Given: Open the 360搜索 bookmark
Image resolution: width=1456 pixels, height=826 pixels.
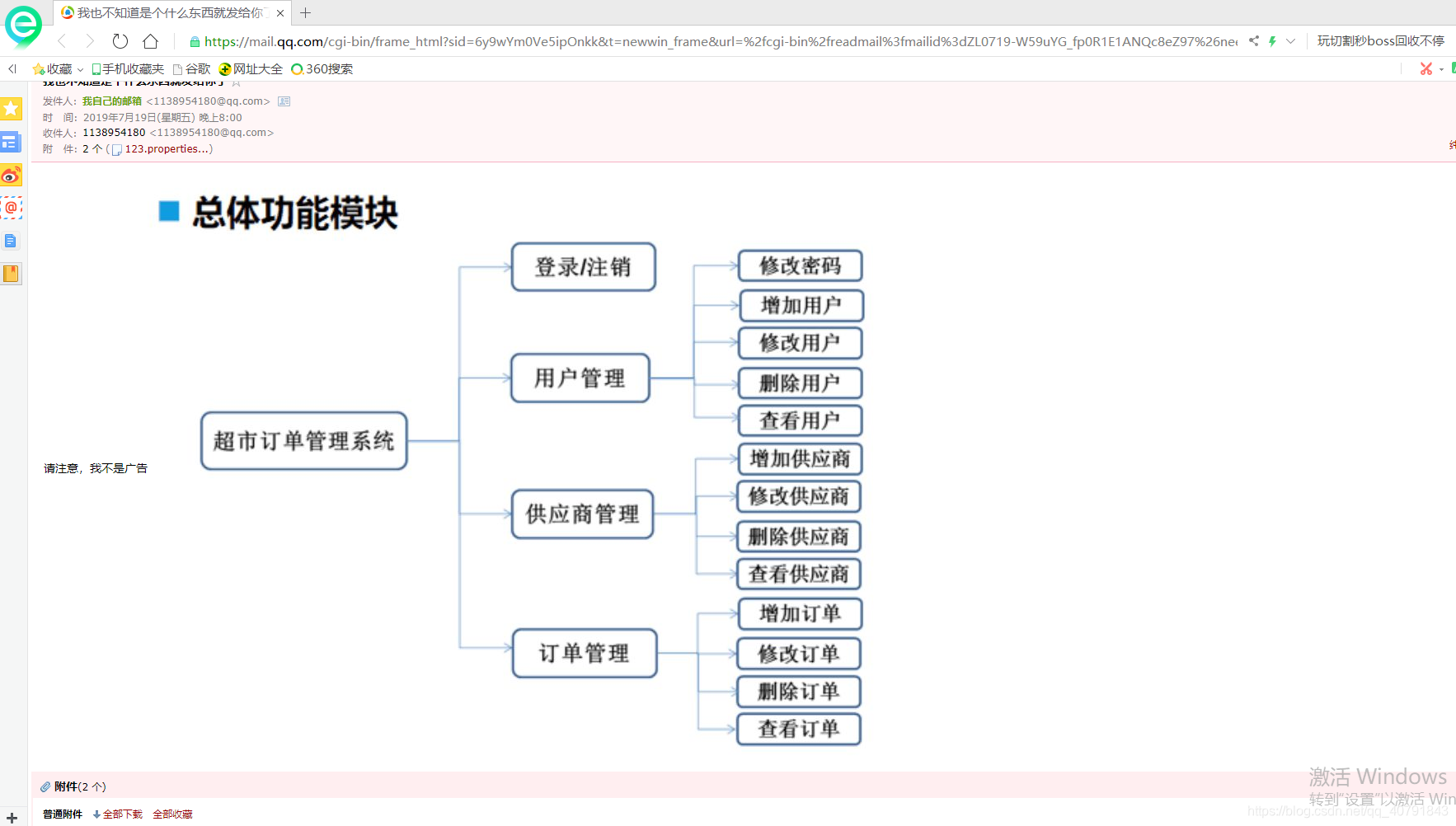Looking at the screenshot, I should pos(322,69).
